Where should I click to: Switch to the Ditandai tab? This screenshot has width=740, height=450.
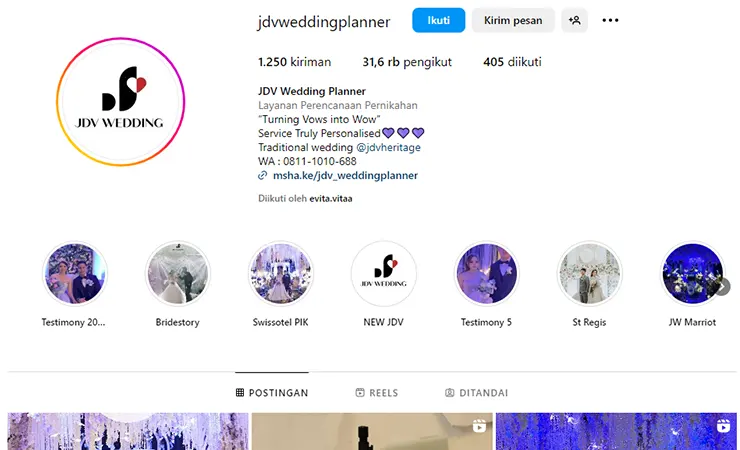(x=476, y=392)
